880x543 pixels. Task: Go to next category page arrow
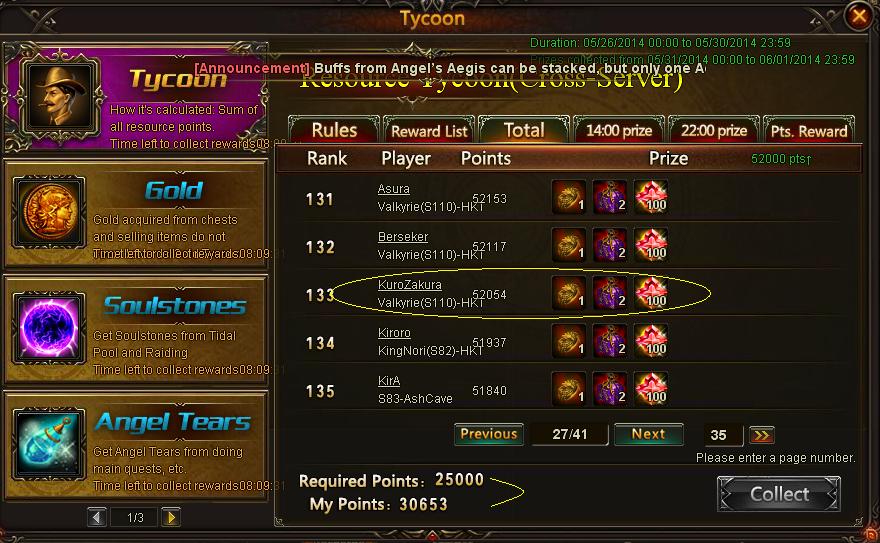[x=171, y=517]
